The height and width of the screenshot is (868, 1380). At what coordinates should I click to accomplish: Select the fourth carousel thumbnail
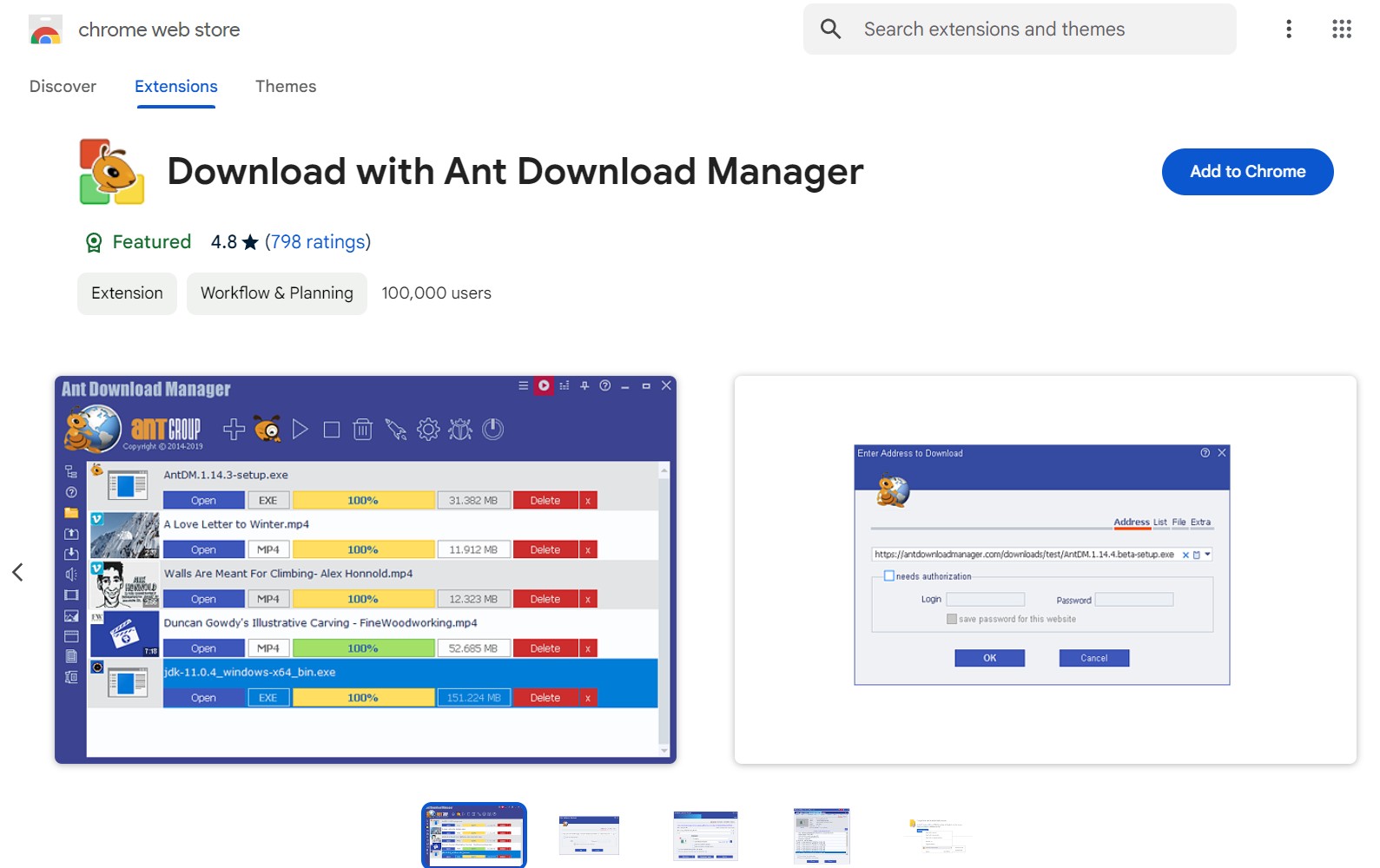click(x=822, y=835)
